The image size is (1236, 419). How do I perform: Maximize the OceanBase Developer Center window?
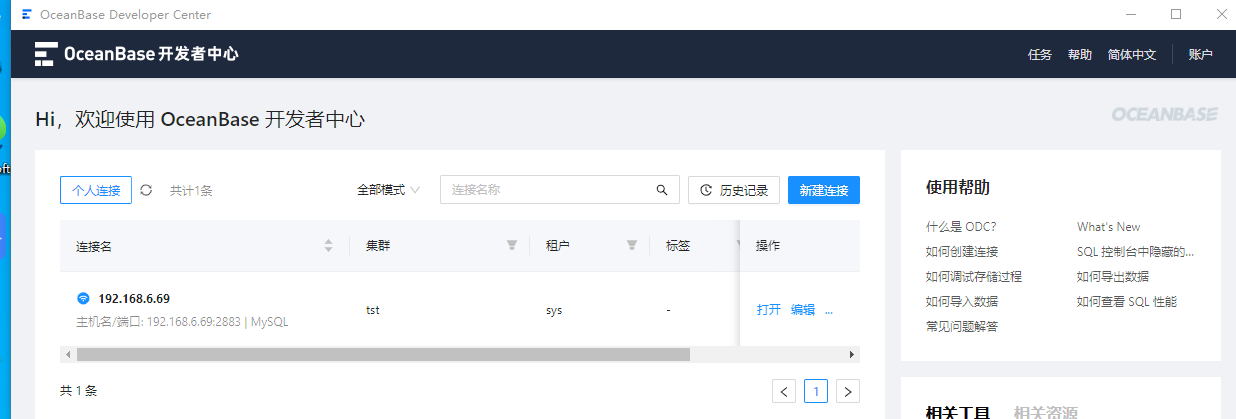pyautogui.click(x=1176, y=14)
